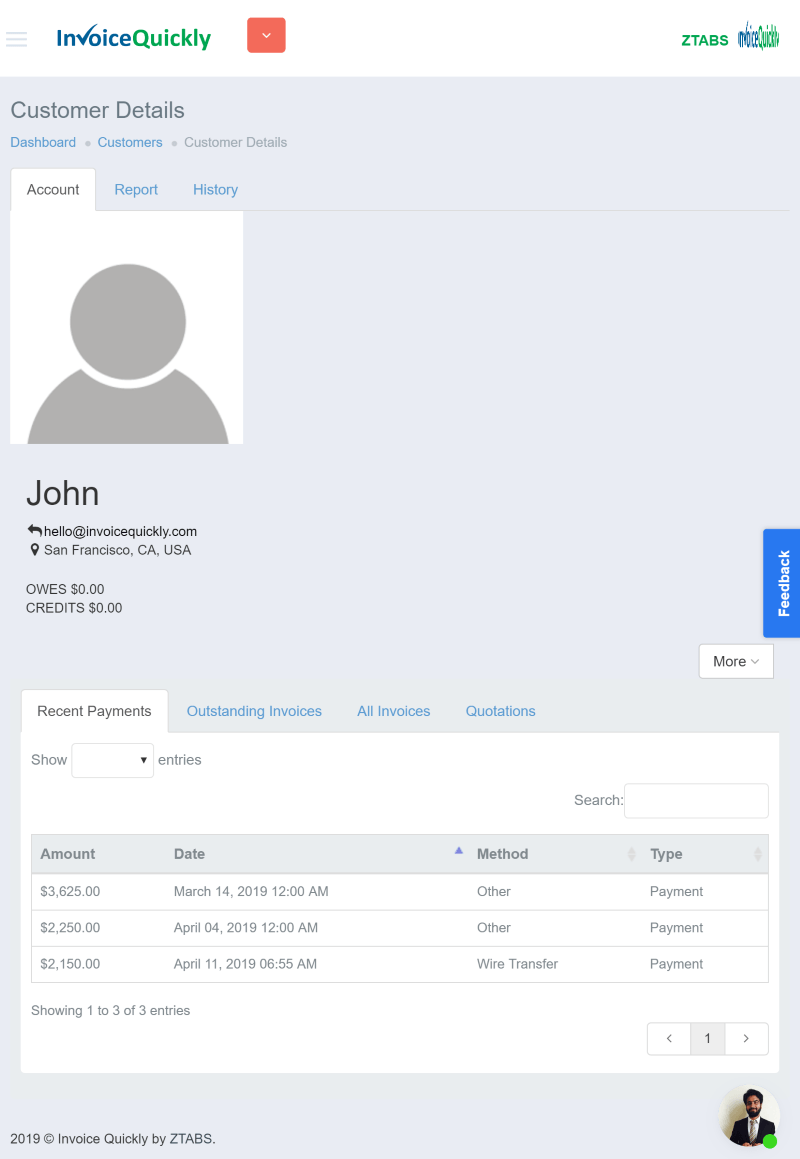Go to Dashboard breadcrumb link

point(43,142)
